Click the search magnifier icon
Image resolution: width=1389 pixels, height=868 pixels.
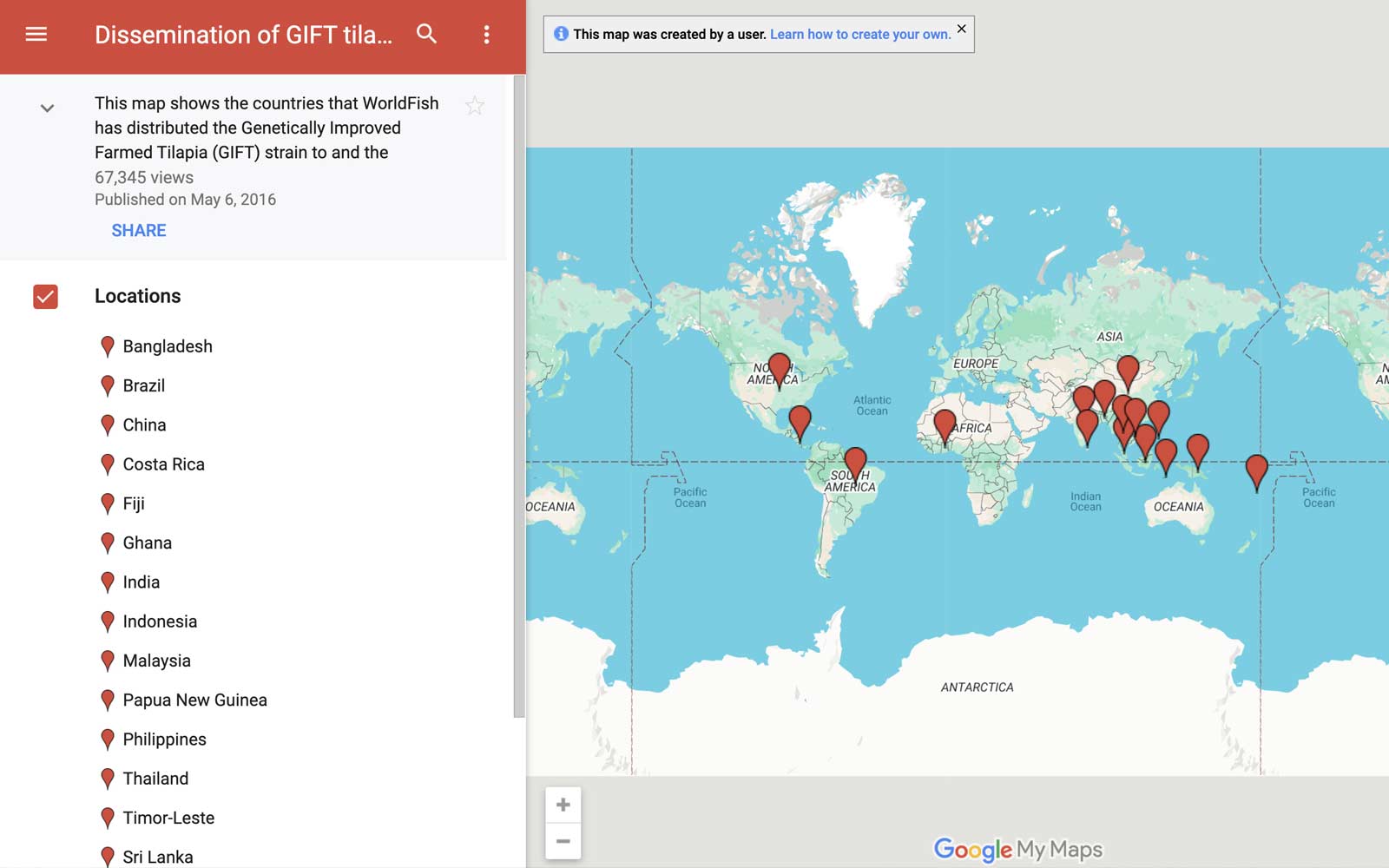coord(426,35)
